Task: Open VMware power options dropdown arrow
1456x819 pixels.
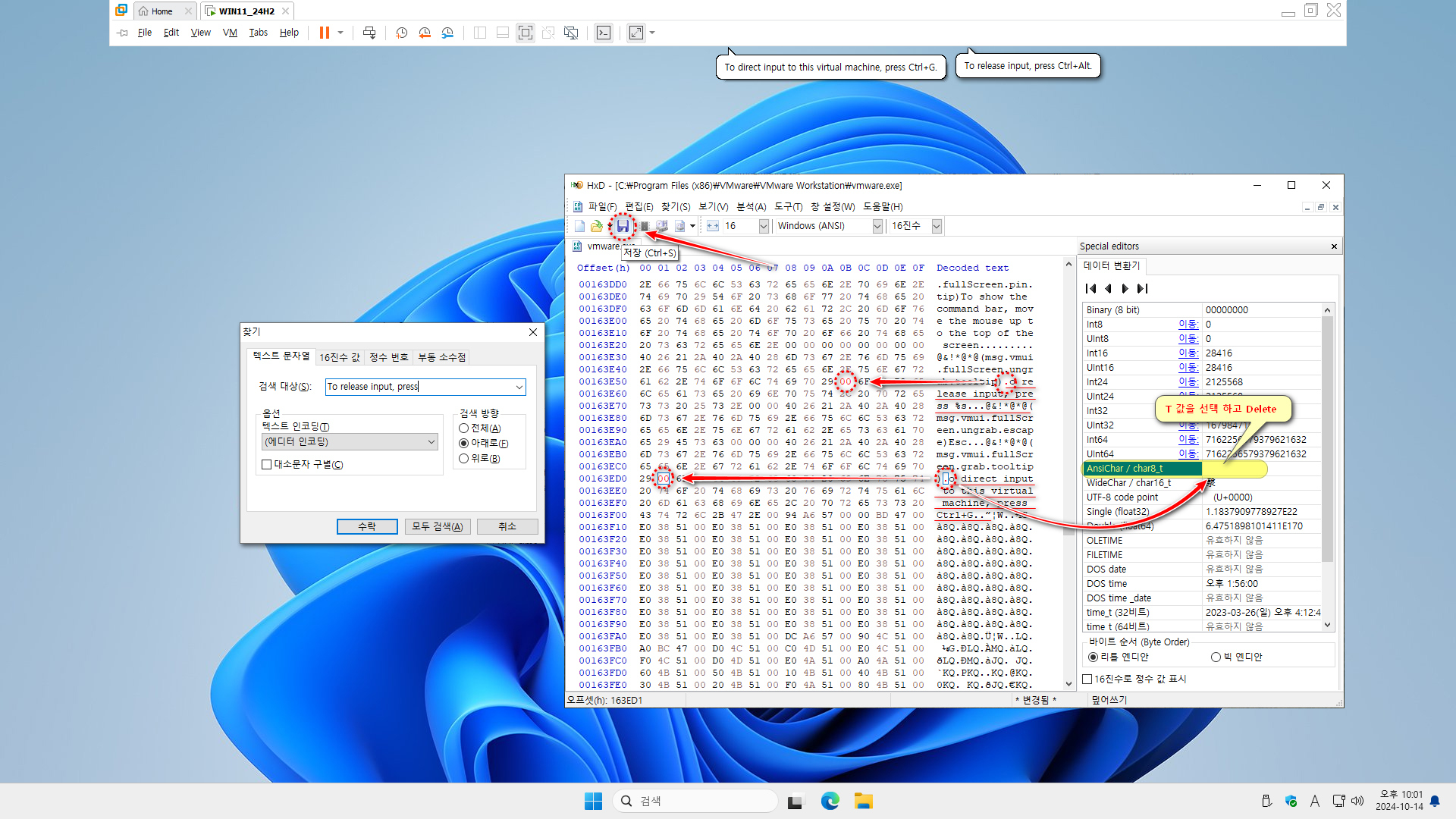Action: pos(340,33)
